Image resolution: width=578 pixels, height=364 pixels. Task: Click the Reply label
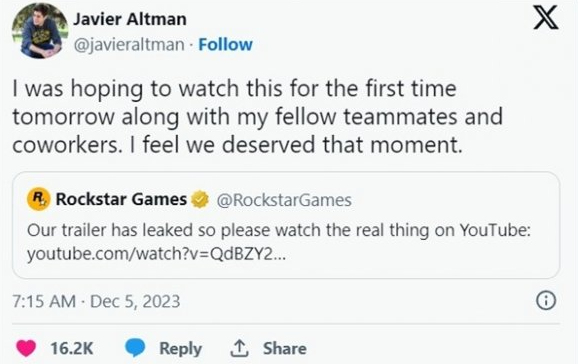click(x=180, y=349)
